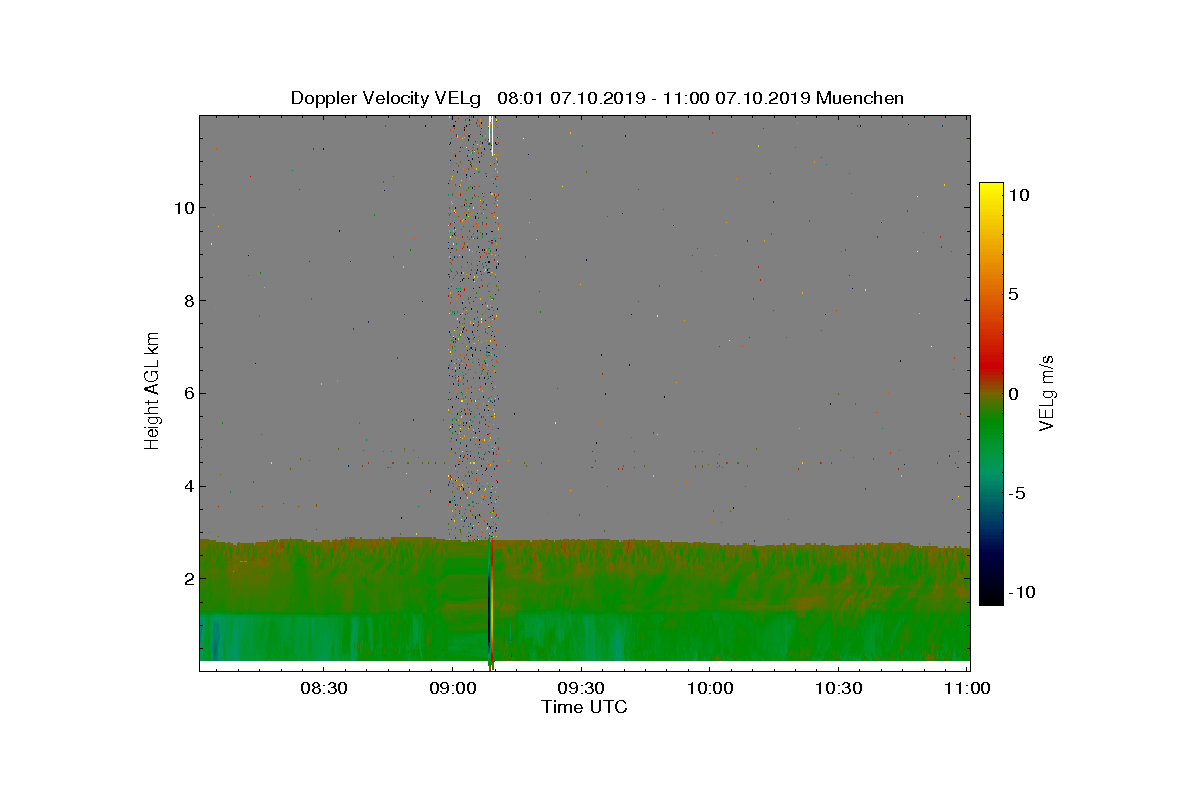Image resolution: width=1200 pixels, height=800 pixels.
Task: Click the 11:00 time tick label
Action: (967, 688)
